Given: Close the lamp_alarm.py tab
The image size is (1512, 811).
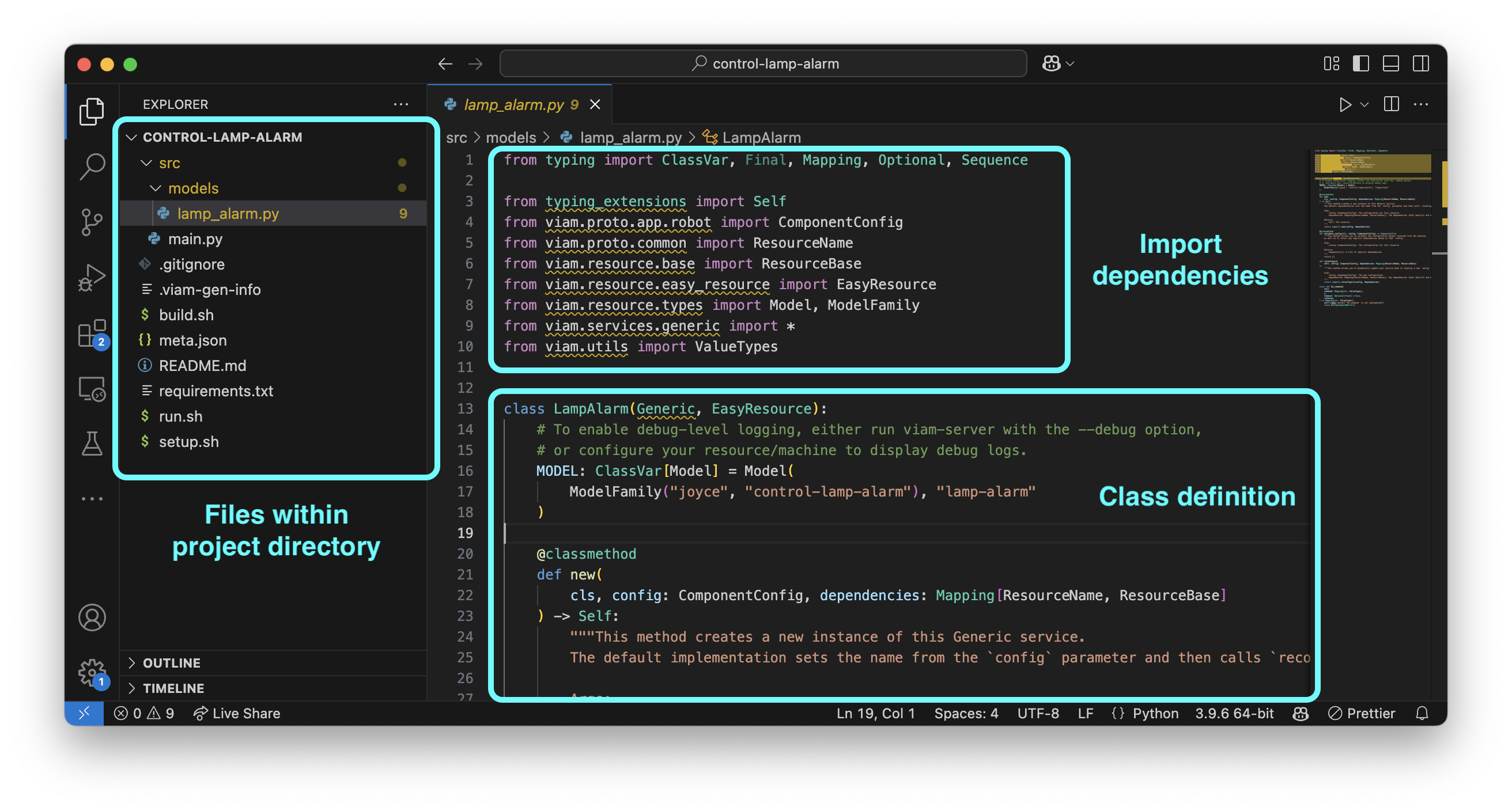Looking at the screenshot, I should click(x=595, y=104).
